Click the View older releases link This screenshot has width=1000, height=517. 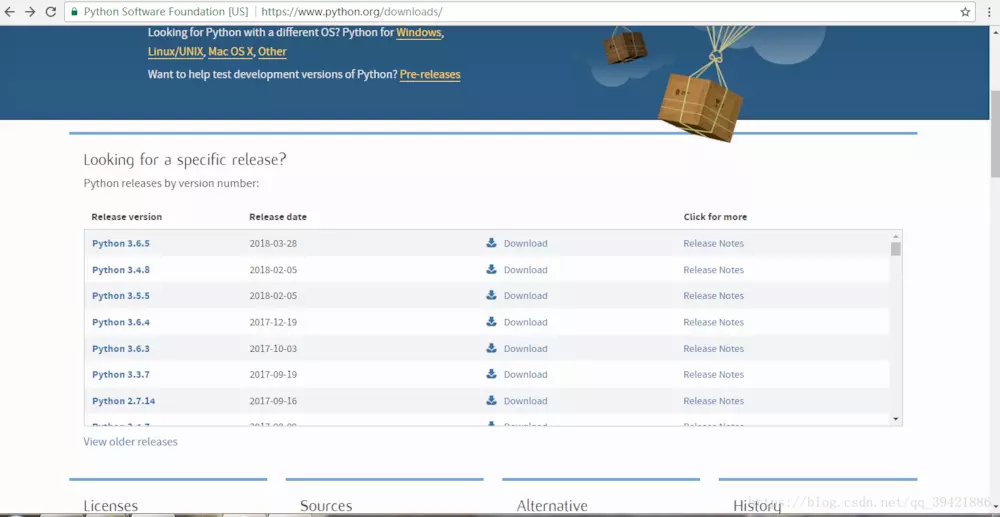click(x=130, y=442)
